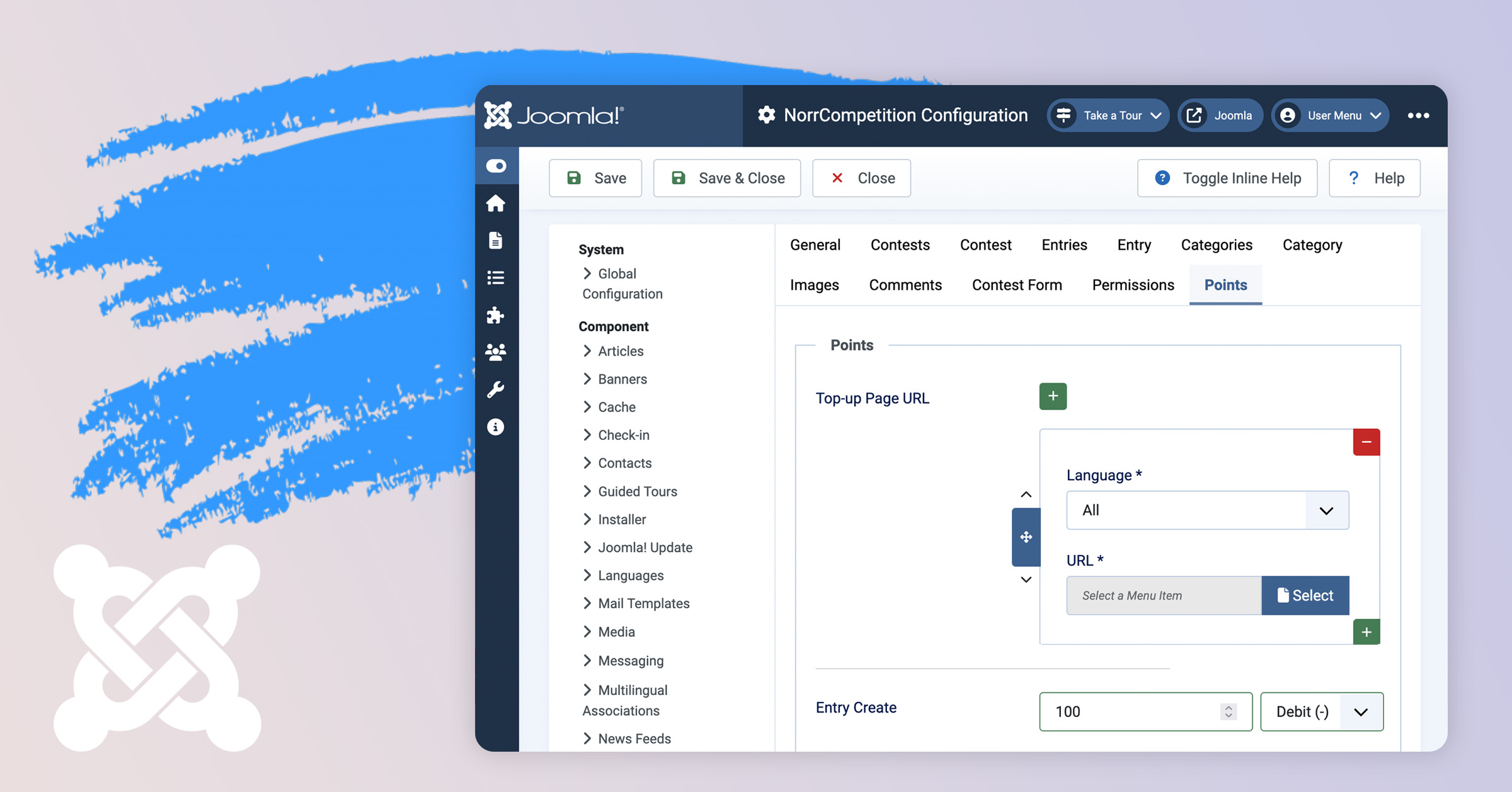Open the Joomla site link
This screenshot has width=1512, height=792.
[x=1220, y=115]
